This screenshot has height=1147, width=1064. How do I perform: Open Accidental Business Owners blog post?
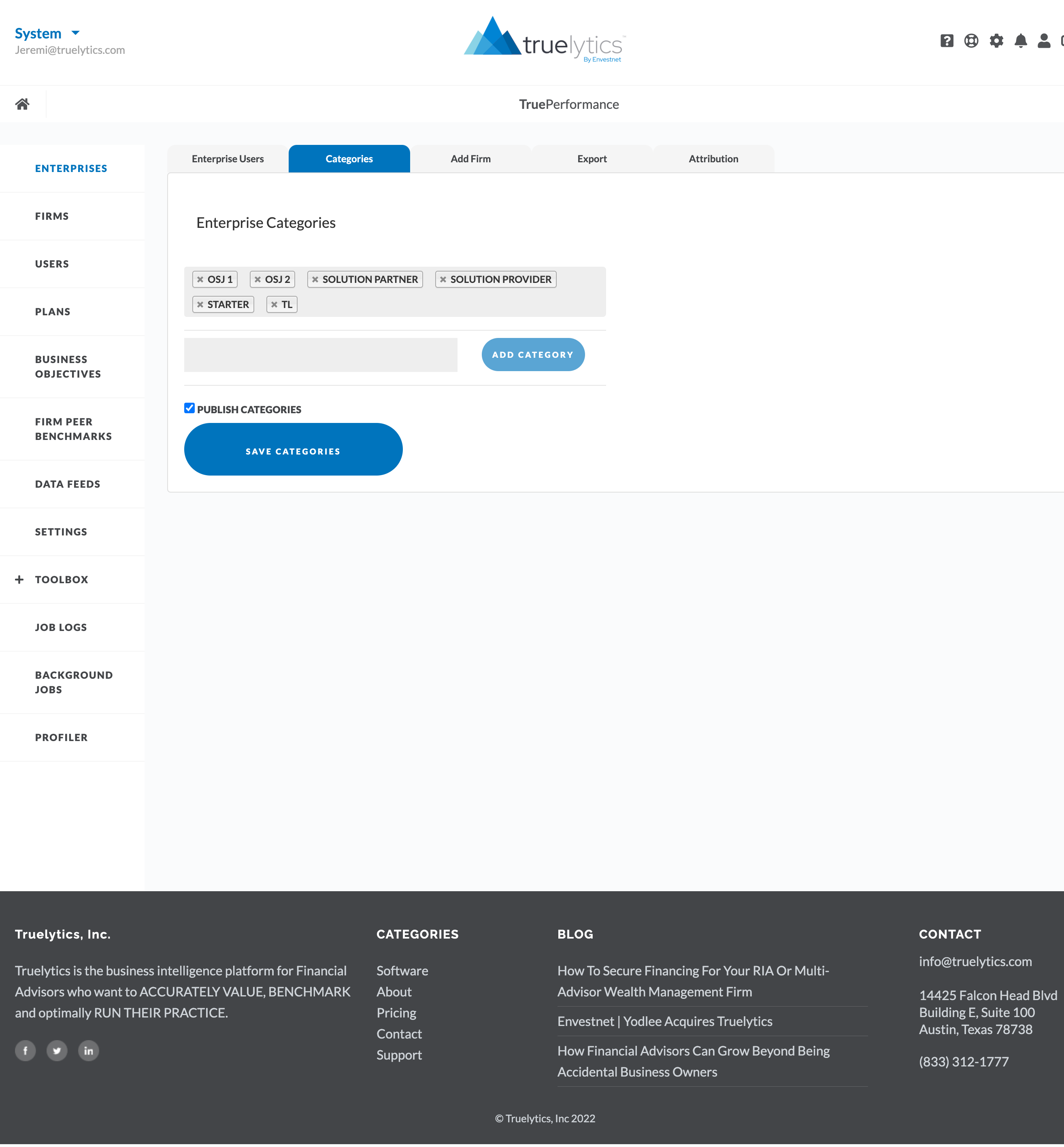[x=694, y=1061]
